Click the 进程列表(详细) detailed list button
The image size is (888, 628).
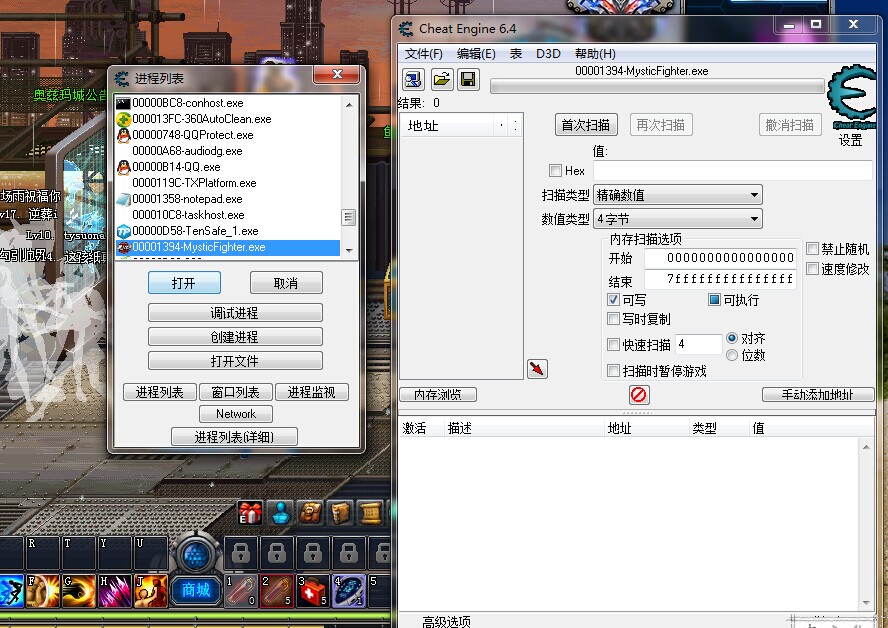click(234, 437)
